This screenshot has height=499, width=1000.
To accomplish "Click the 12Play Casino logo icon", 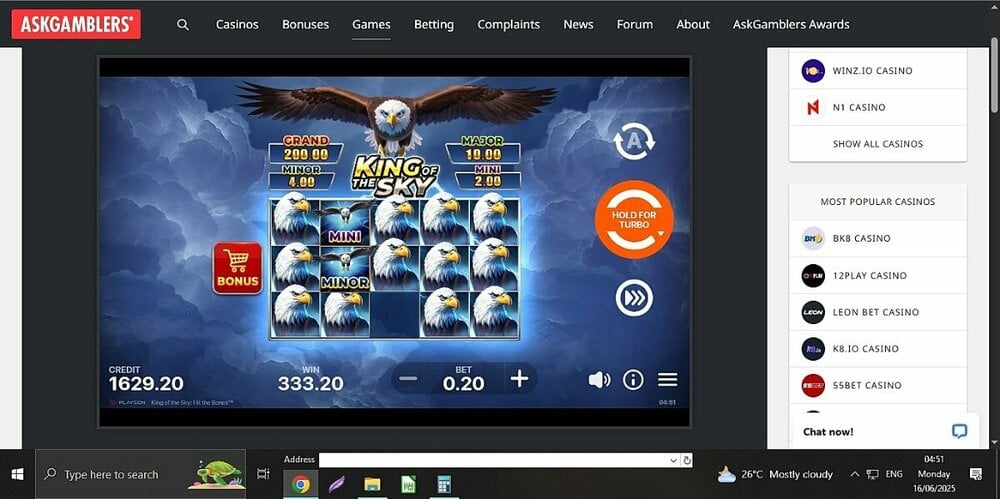I will pyautogui.click(x=813, y=276).
